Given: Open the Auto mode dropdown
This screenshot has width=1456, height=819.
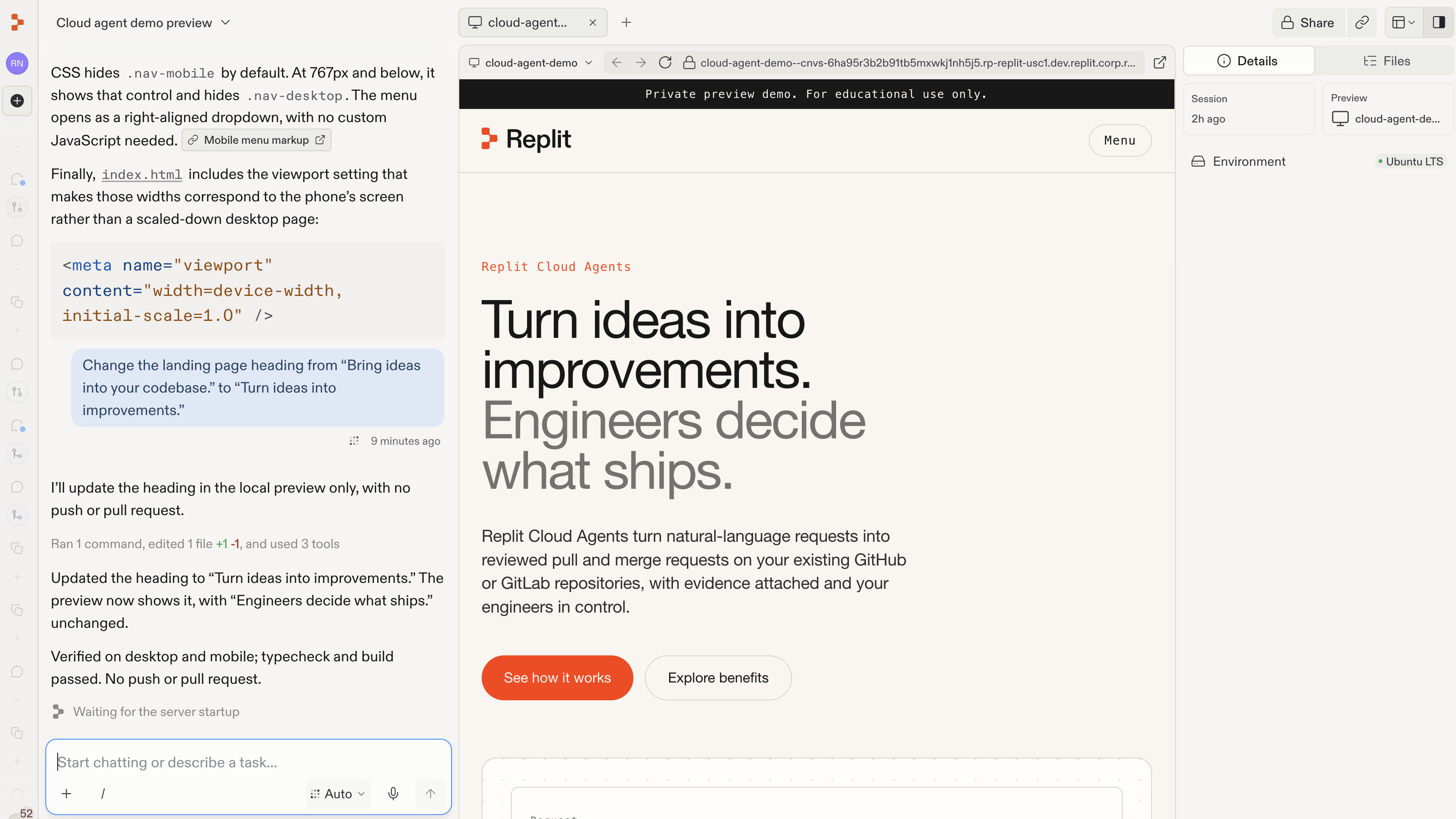Looking at the screenshot, I should (x=338, y=794).
